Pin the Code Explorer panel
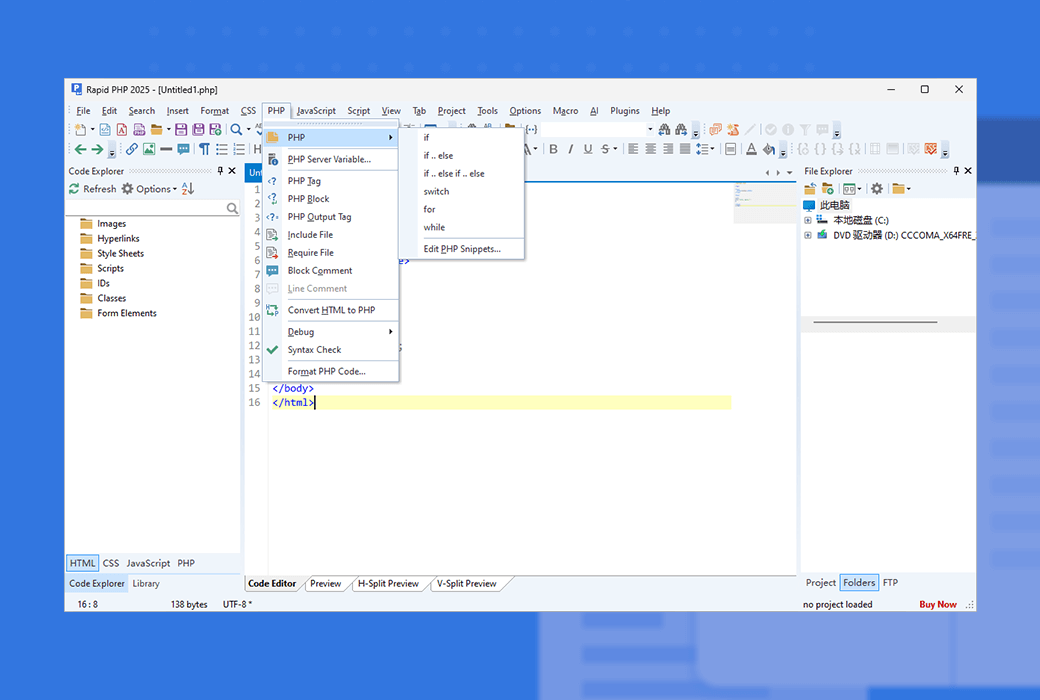Viewport: 1040px width, 700px height. 220,171
